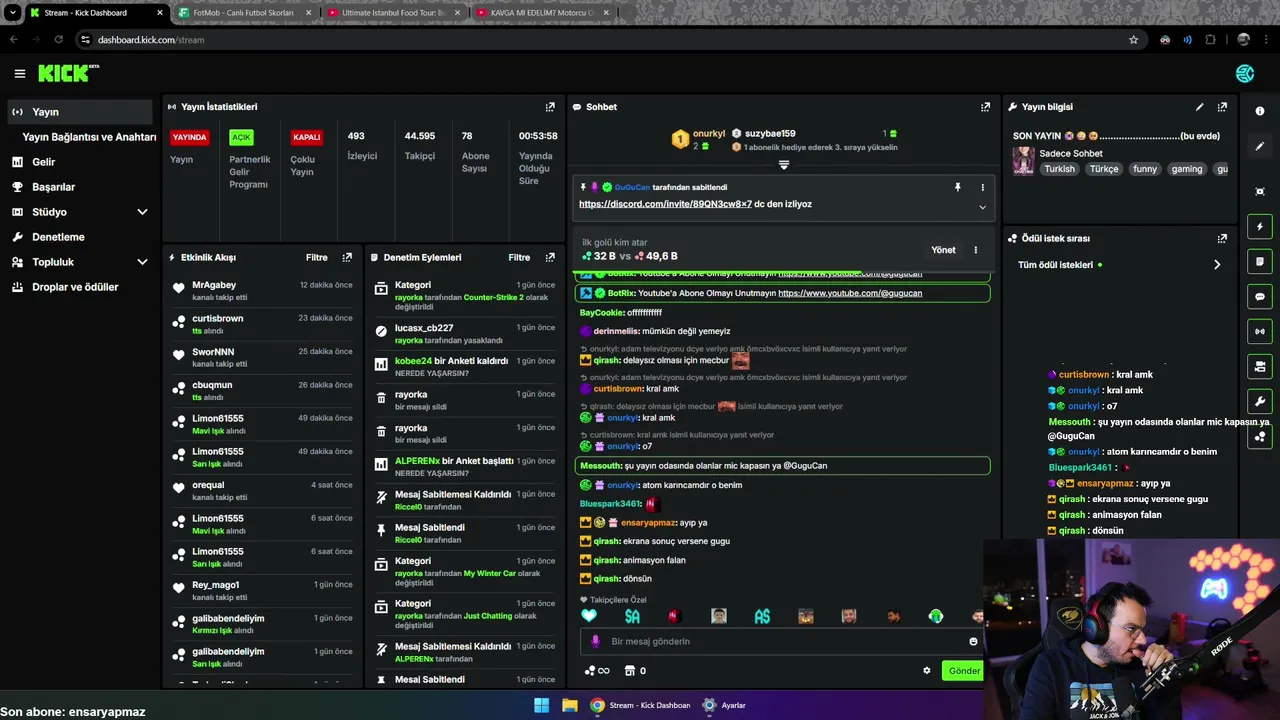The width and height of the screenshot is (1280, 720).
Task: Click the gaming tag in stream info
Action: (1187, 169)
